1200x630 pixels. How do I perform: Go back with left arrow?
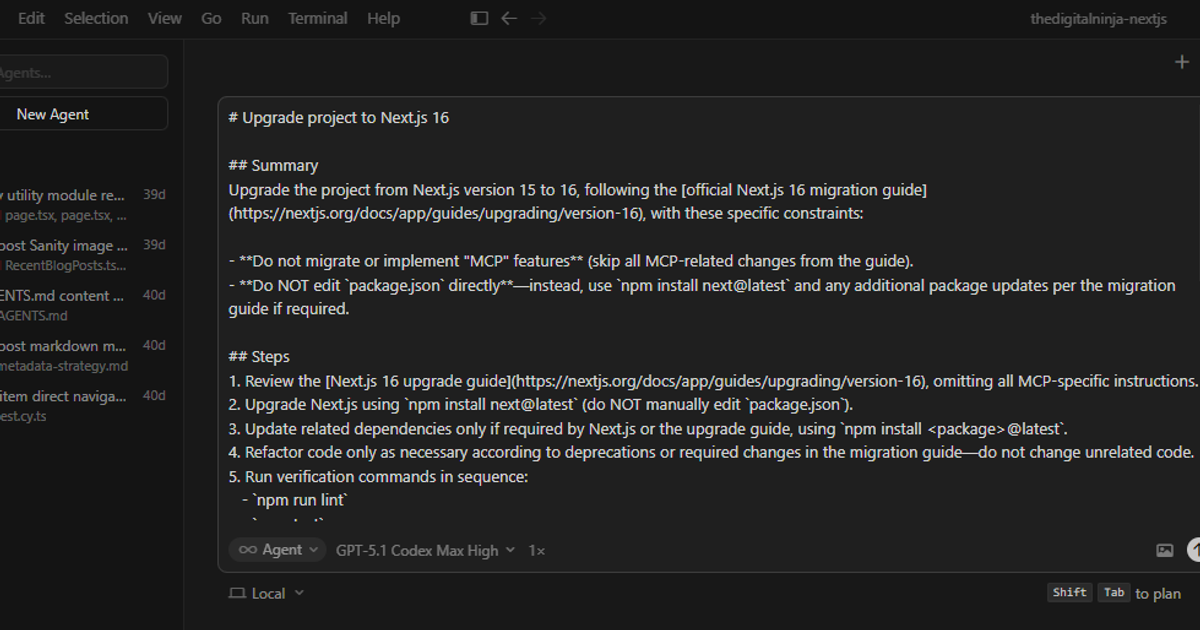point(509,18)
